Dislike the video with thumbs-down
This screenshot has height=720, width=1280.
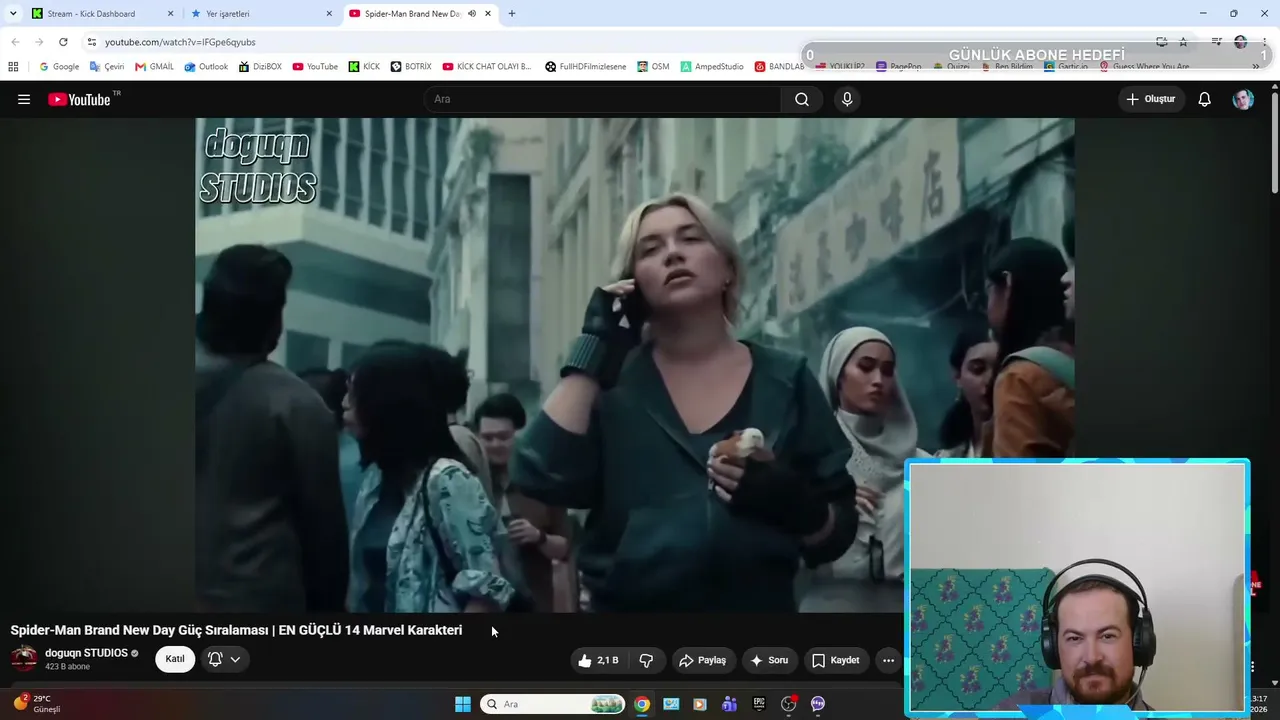[646, 660]
